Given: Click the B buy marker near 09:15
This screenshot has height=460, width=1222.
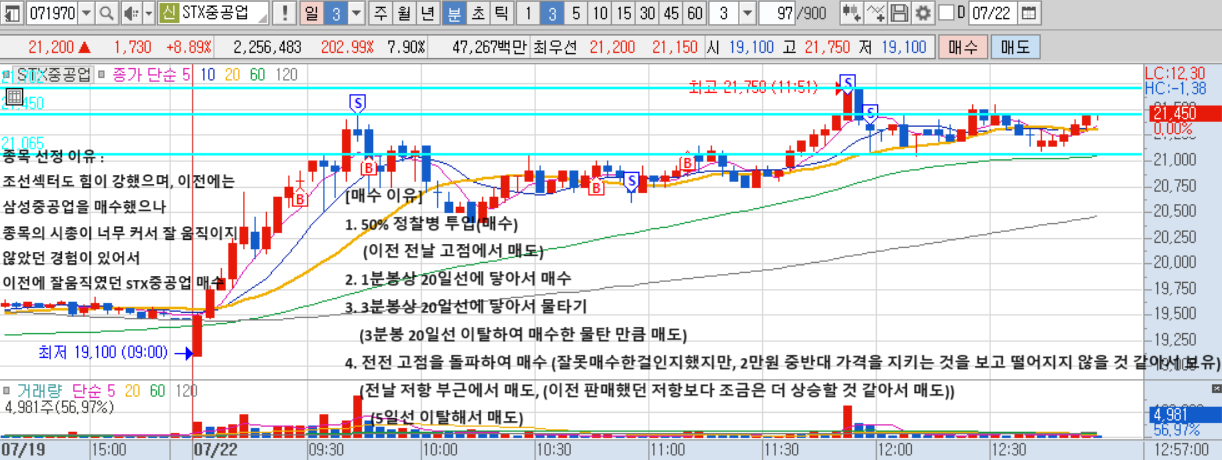Looking at the screenshot, I should (299, 199).
